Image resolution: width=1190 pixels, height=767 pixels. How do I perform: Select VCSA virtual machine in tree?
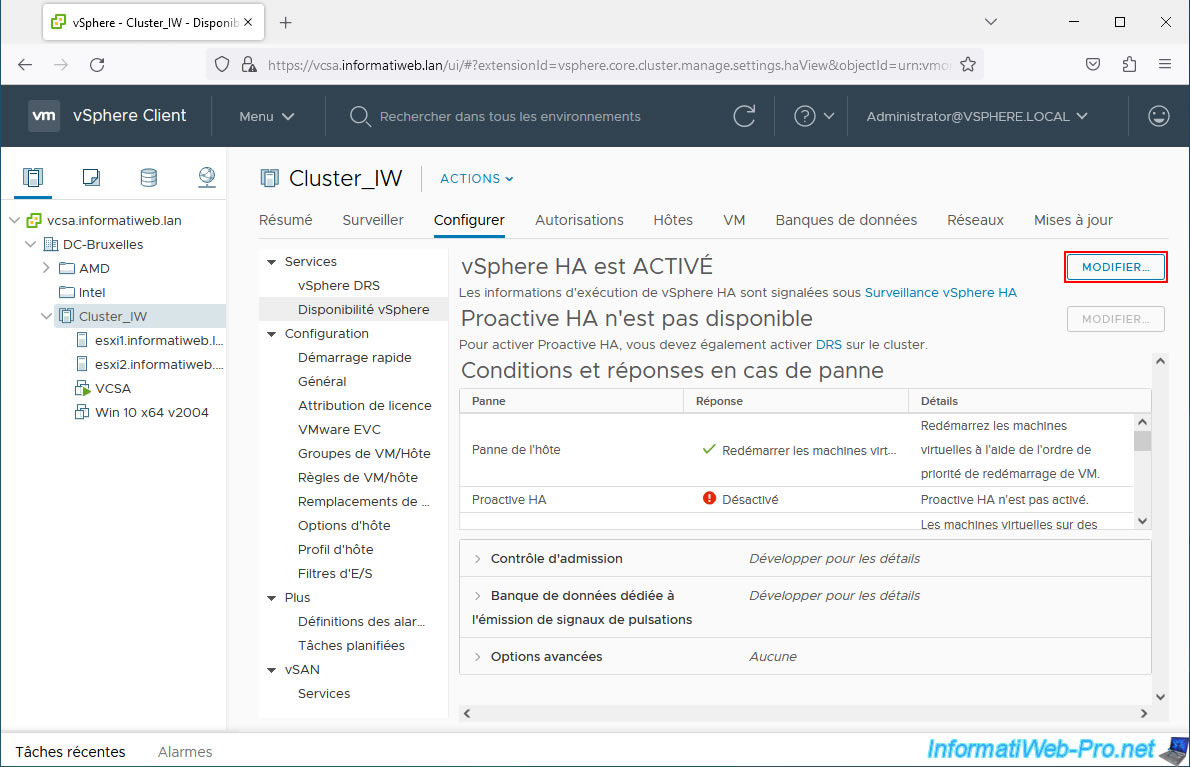112,388
